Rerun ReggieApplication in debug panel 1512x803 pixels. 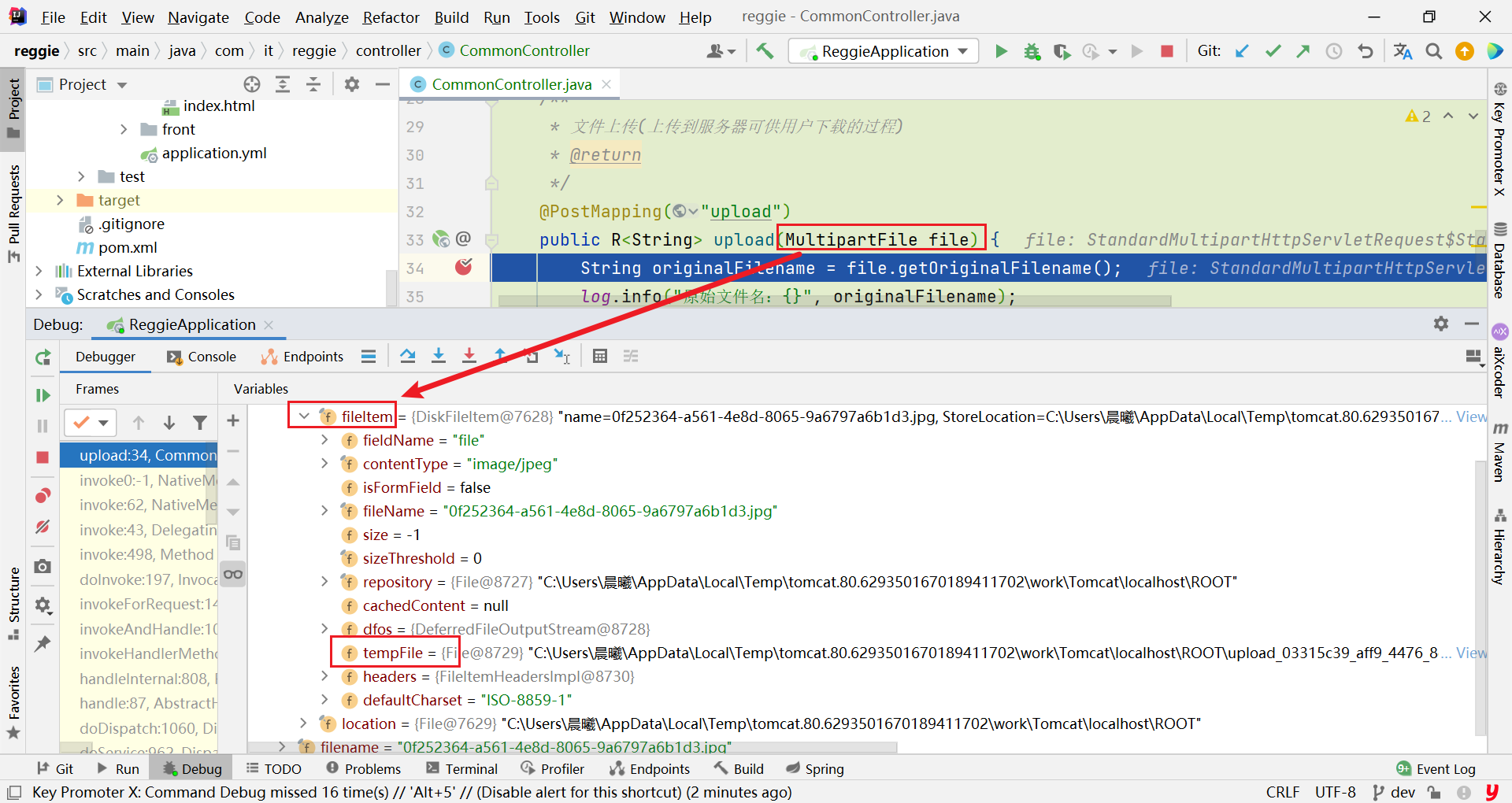tap(43, 358)
